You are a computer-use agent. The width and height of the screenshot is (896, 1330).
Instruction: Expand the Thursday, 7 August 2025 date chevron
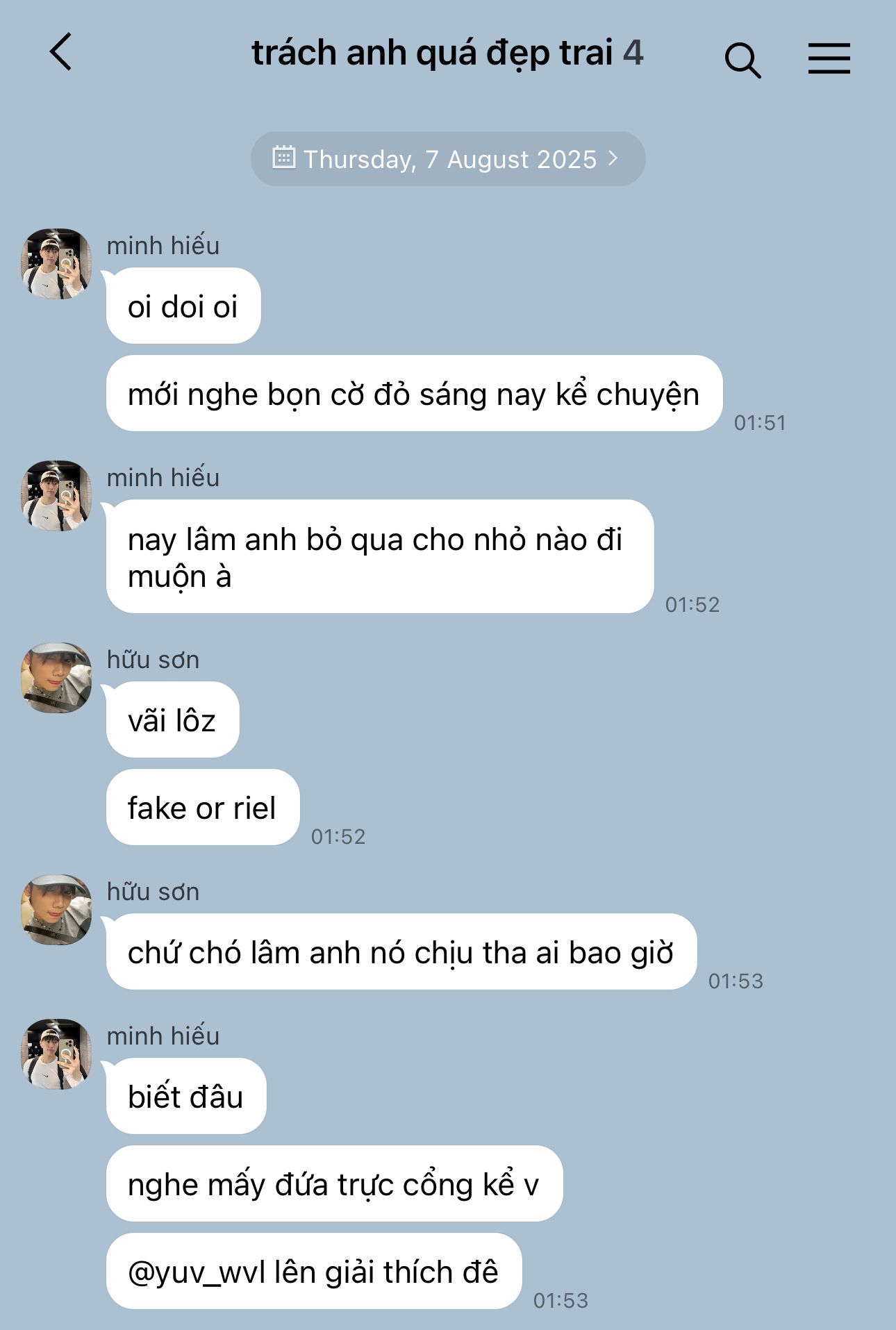point(613,158)
